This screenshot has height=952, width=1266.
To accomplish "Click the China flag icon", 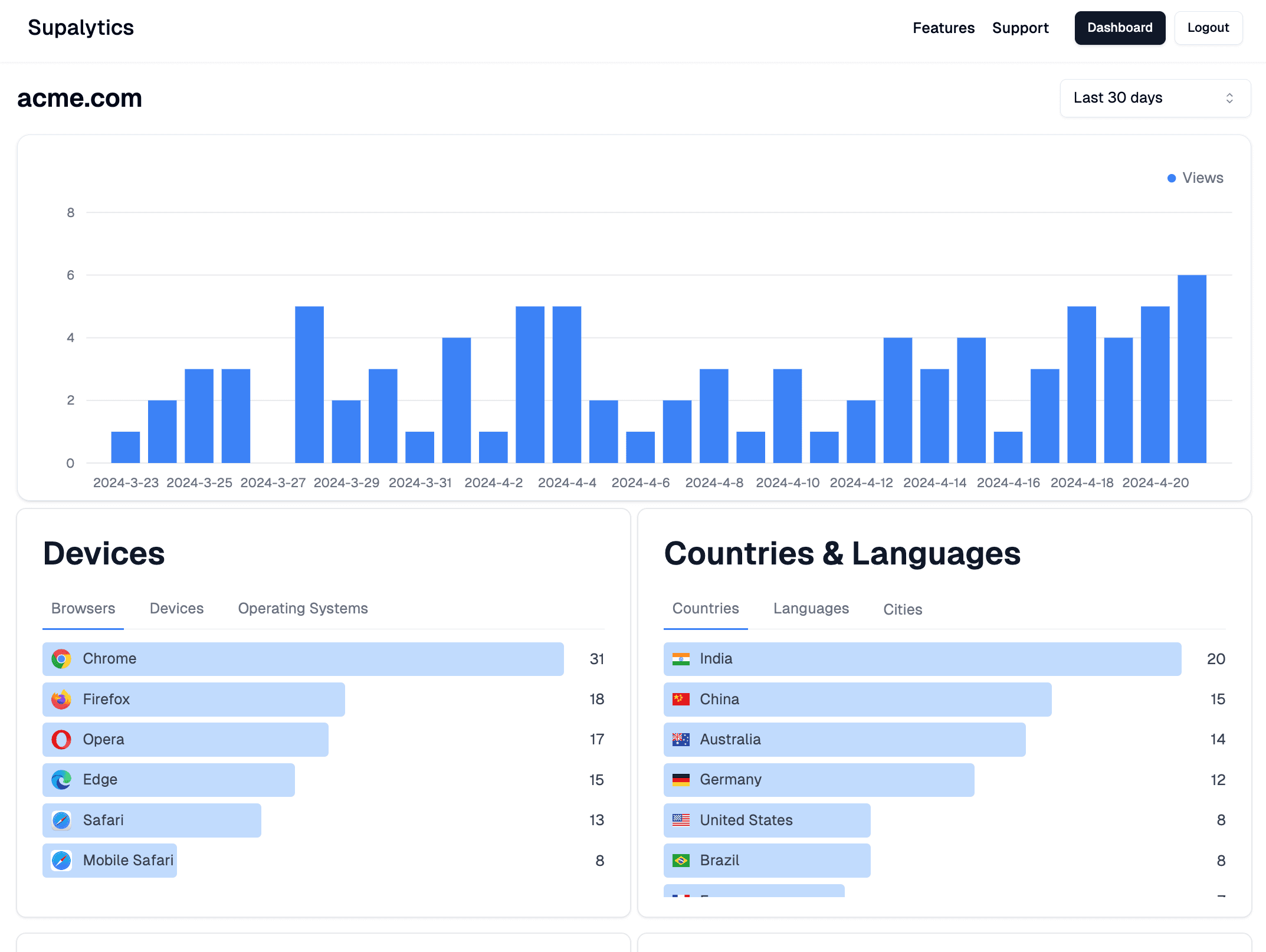I will (681, 700).
